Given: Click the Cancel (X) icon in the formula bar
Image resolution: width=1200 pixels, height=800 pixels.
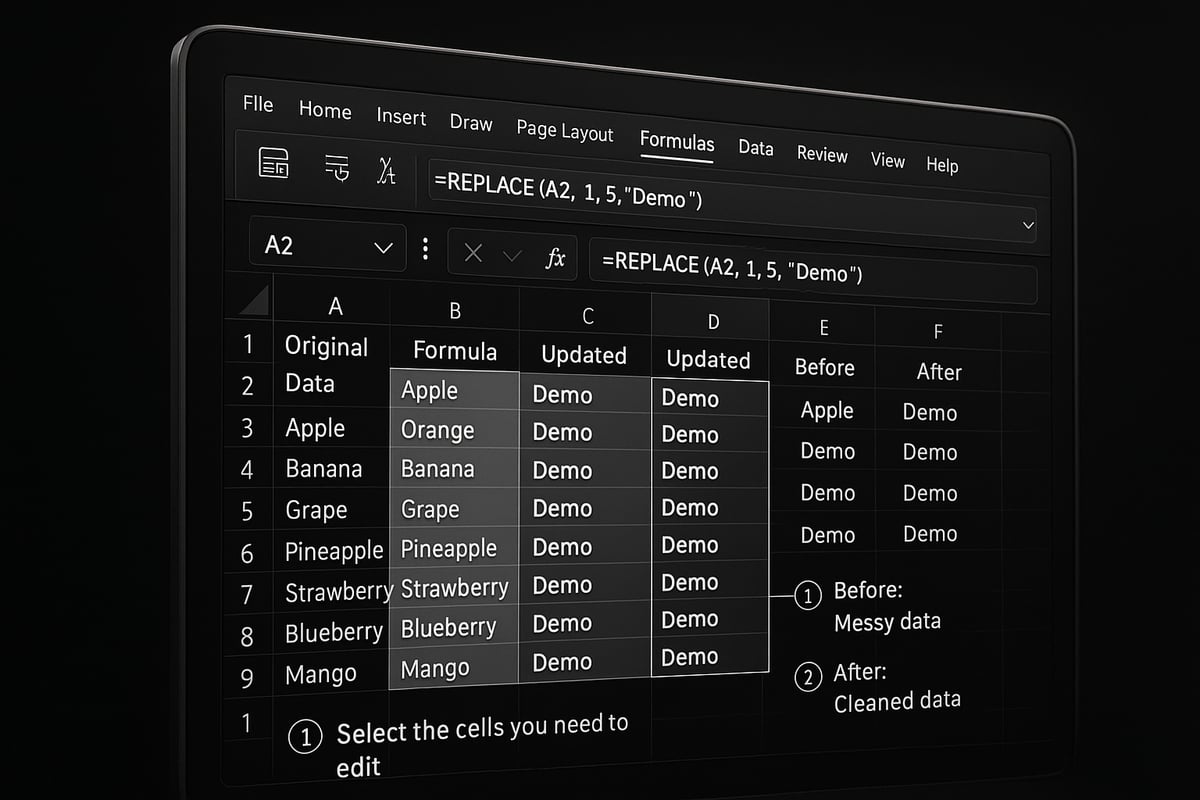Looking at the screenshot, I should (x=473, y=253).
